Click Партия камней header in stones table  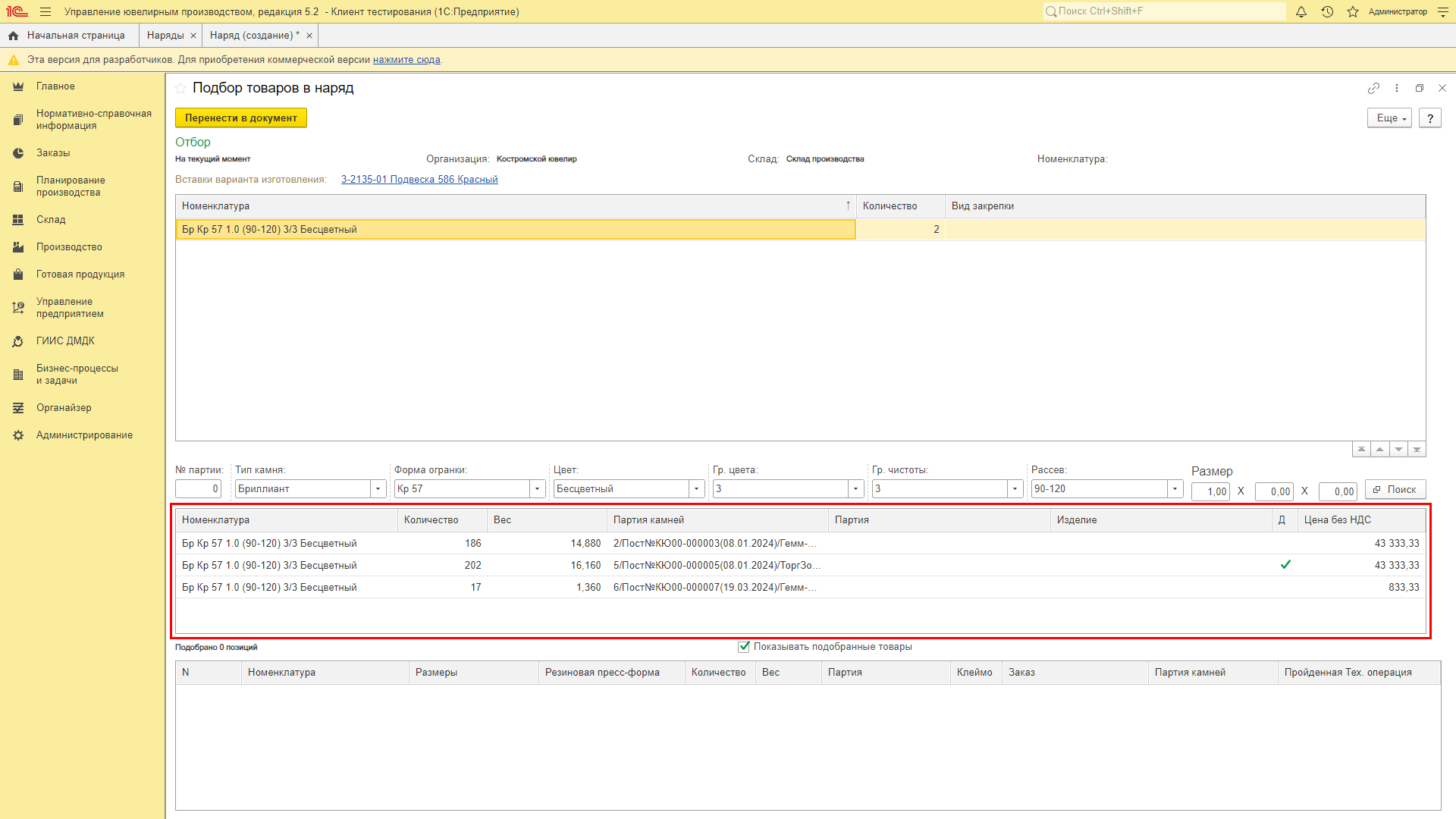(x=717, y=520)
